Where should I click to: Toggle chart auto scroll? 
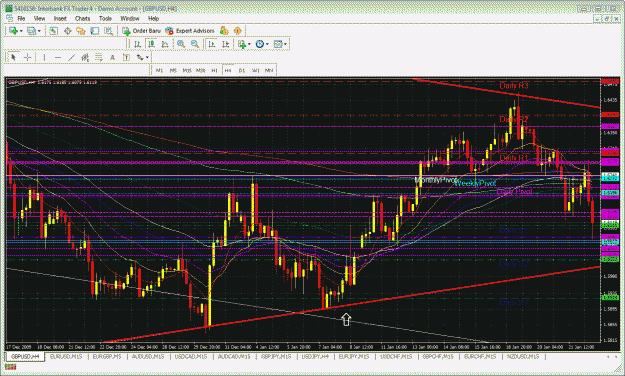[212, 44]
